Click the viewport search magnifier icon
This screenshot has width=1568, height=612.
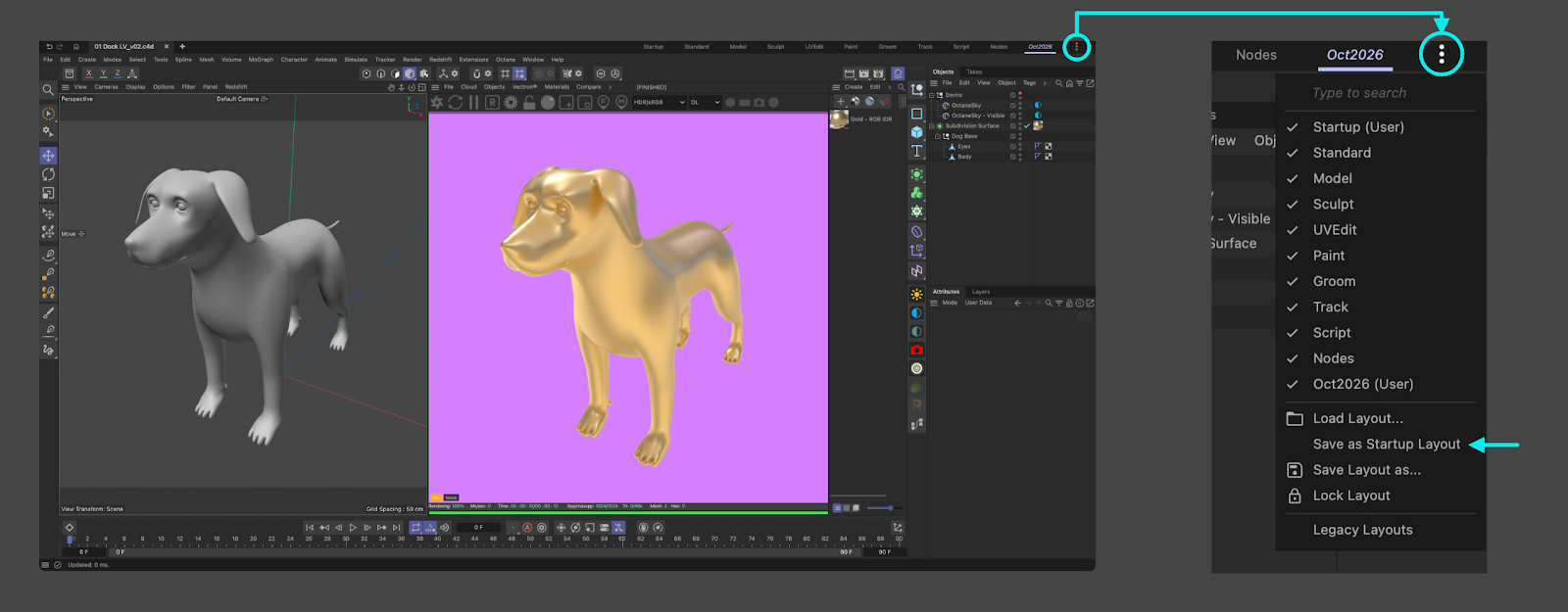click(x=47, y=90)
